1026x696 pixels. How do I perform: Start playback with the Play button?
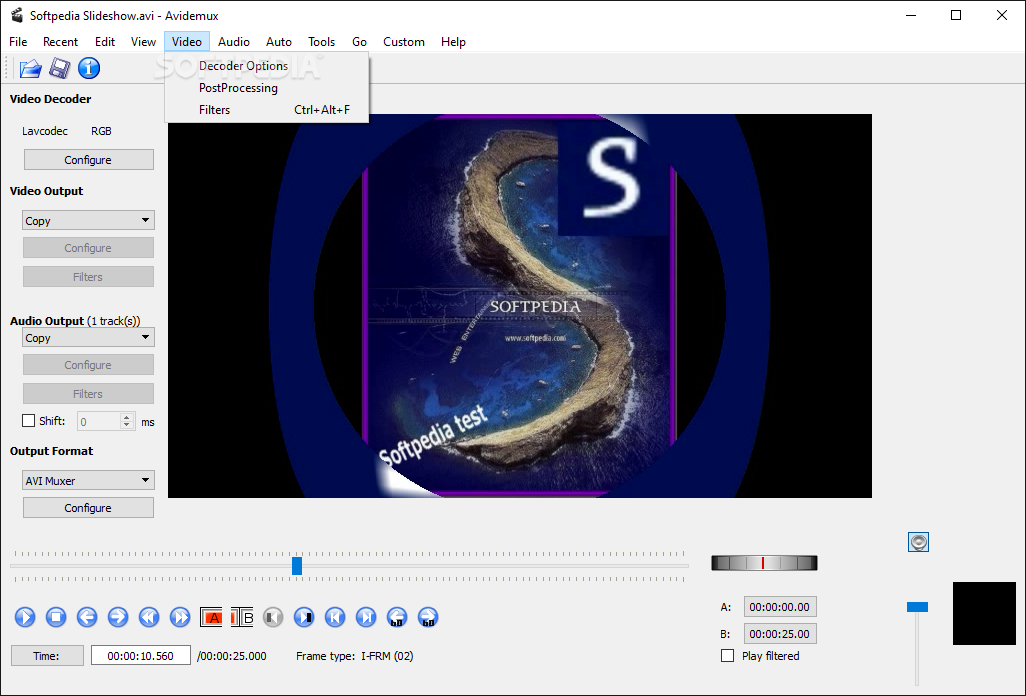(25, 617)
